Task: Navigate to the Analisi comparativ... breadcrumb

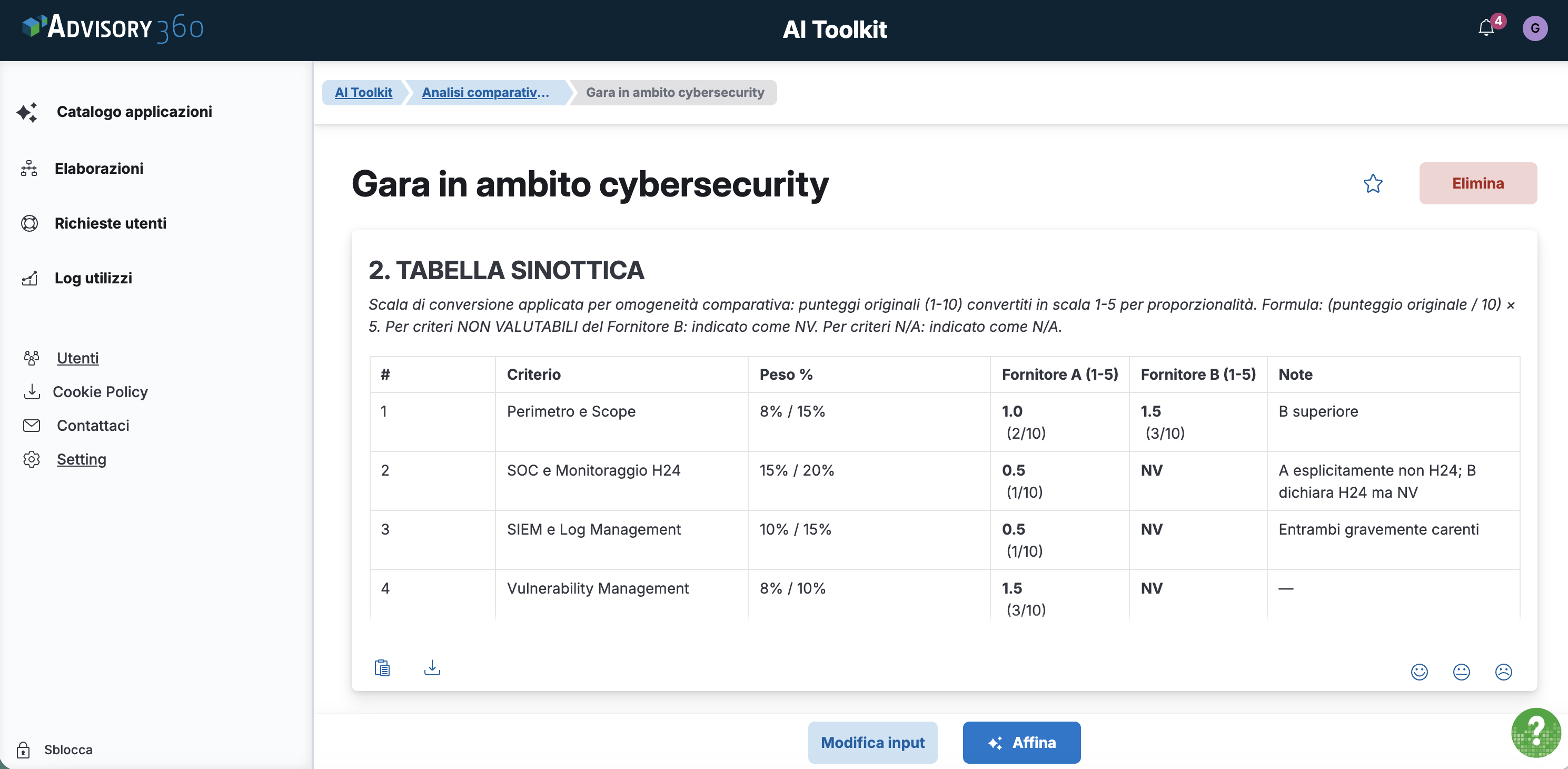Action: click(485, 93)
